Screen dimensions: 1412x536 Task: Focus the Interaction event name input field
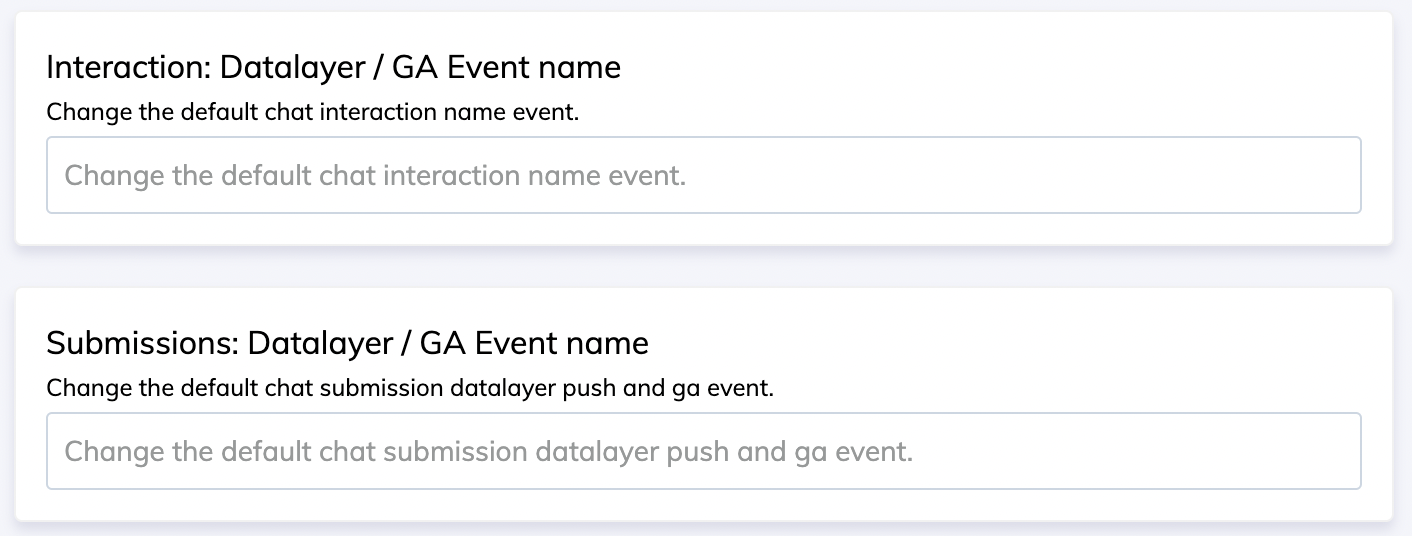click(704, 175)
